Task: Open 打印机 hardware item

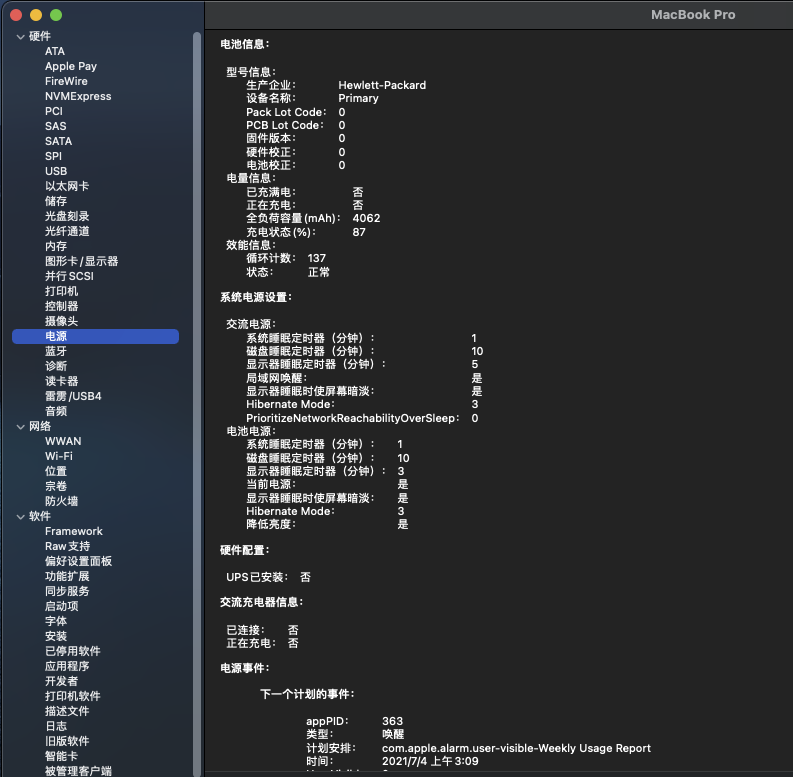Action: coord(61,291)
